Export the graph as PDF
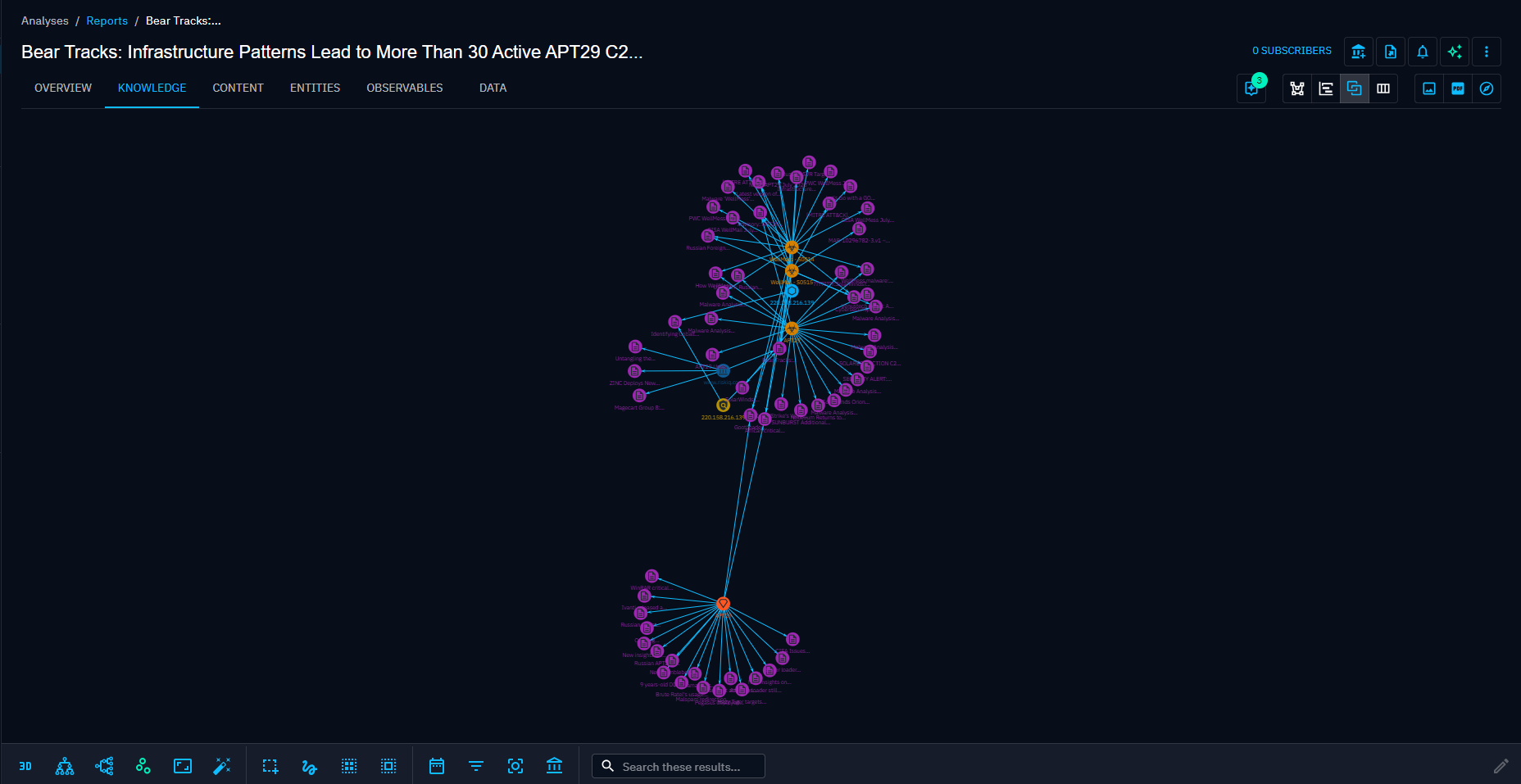1521x784 pixels. click(x=1458, y=88)
